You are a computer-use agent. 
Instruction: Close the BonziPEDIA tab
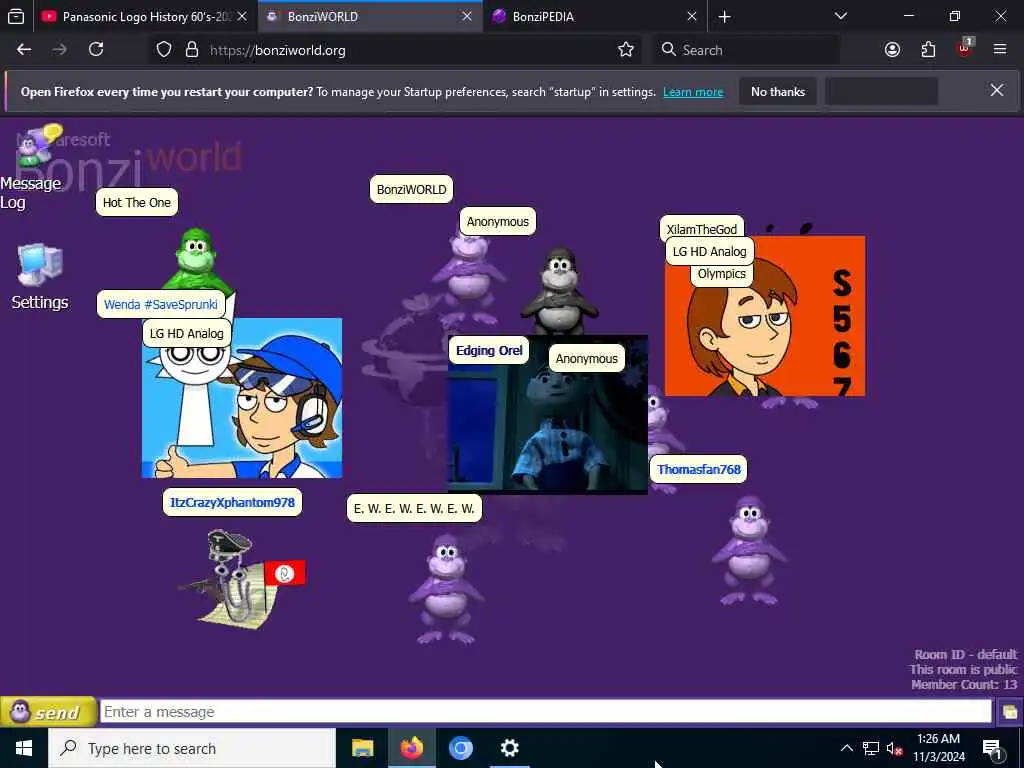pos(692,16)
